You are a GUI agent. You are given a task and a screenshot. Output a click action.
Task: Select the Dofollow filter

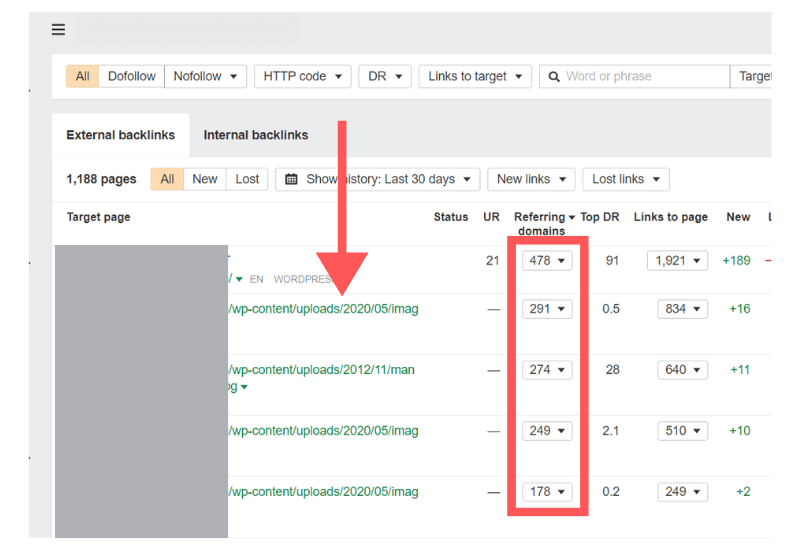click(x=132, y=76)
